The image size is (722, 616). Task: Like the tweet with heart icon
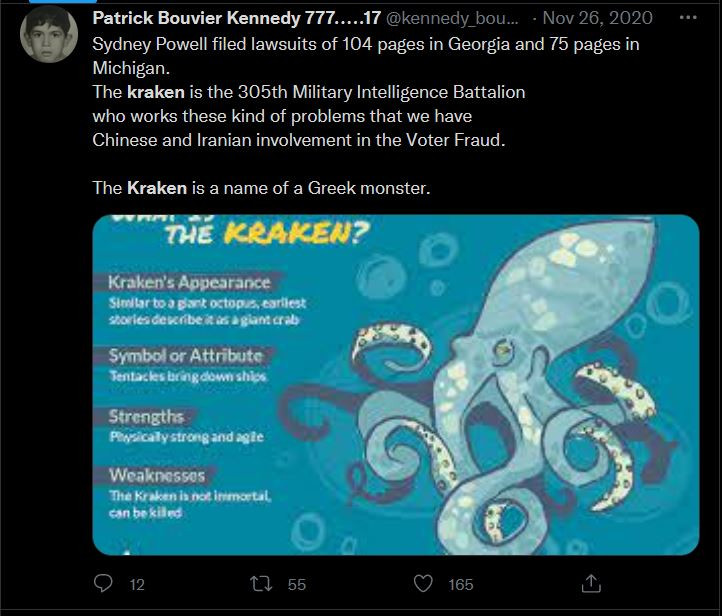click(423, 583)
